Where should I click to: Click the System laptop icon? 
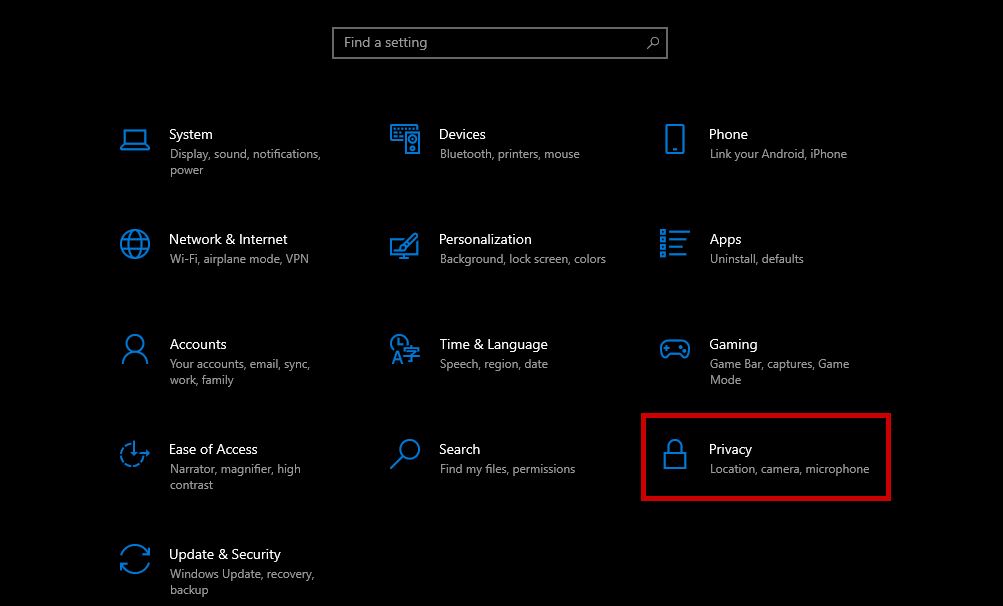(x=135, y=139)
